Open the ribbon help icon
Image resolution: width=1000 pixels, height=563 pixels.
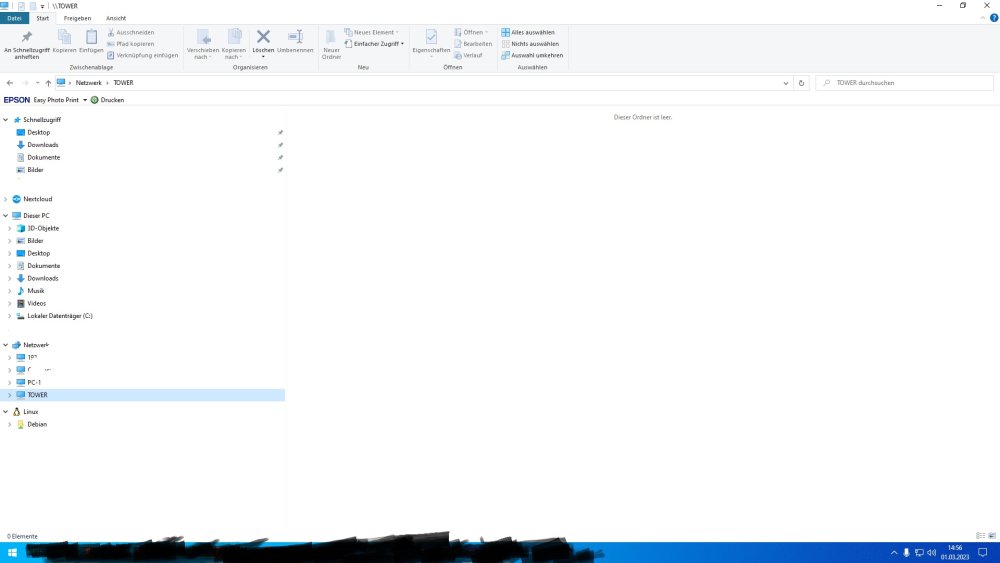(x=994, y=18)
